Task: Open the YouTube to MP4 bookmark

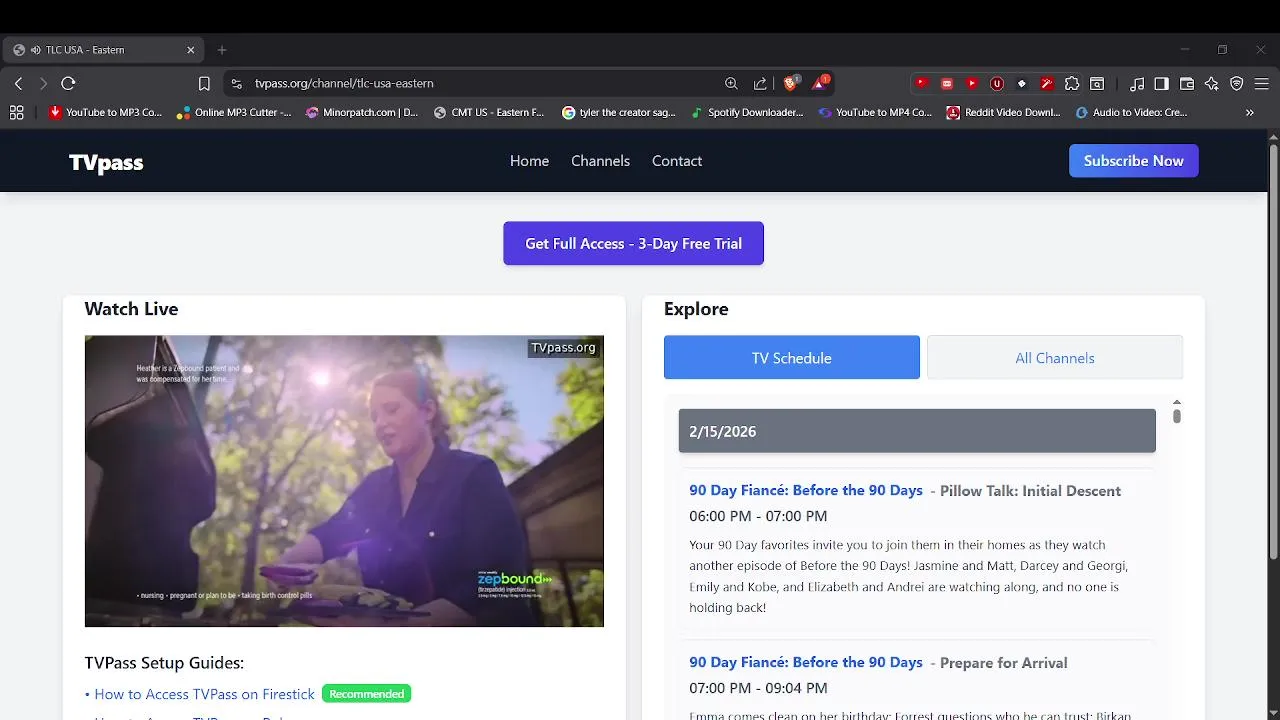Action: [875, 113]
